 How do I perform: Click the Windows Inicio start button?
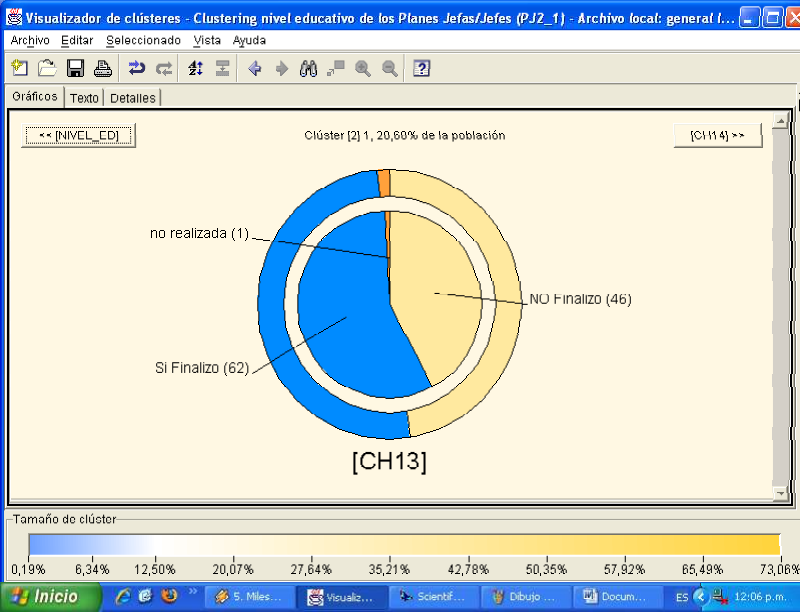click(x=50, y=596)
